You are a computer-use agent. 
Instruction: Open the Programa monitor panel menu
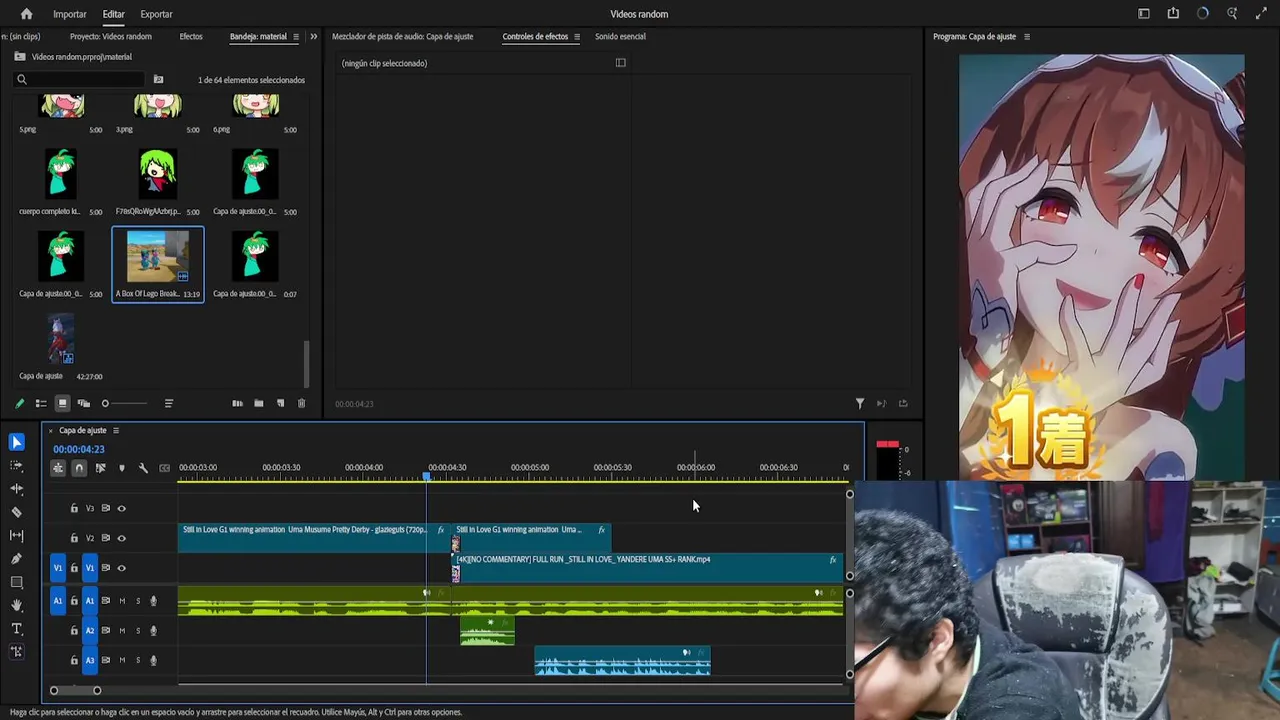coord(1027,37)
